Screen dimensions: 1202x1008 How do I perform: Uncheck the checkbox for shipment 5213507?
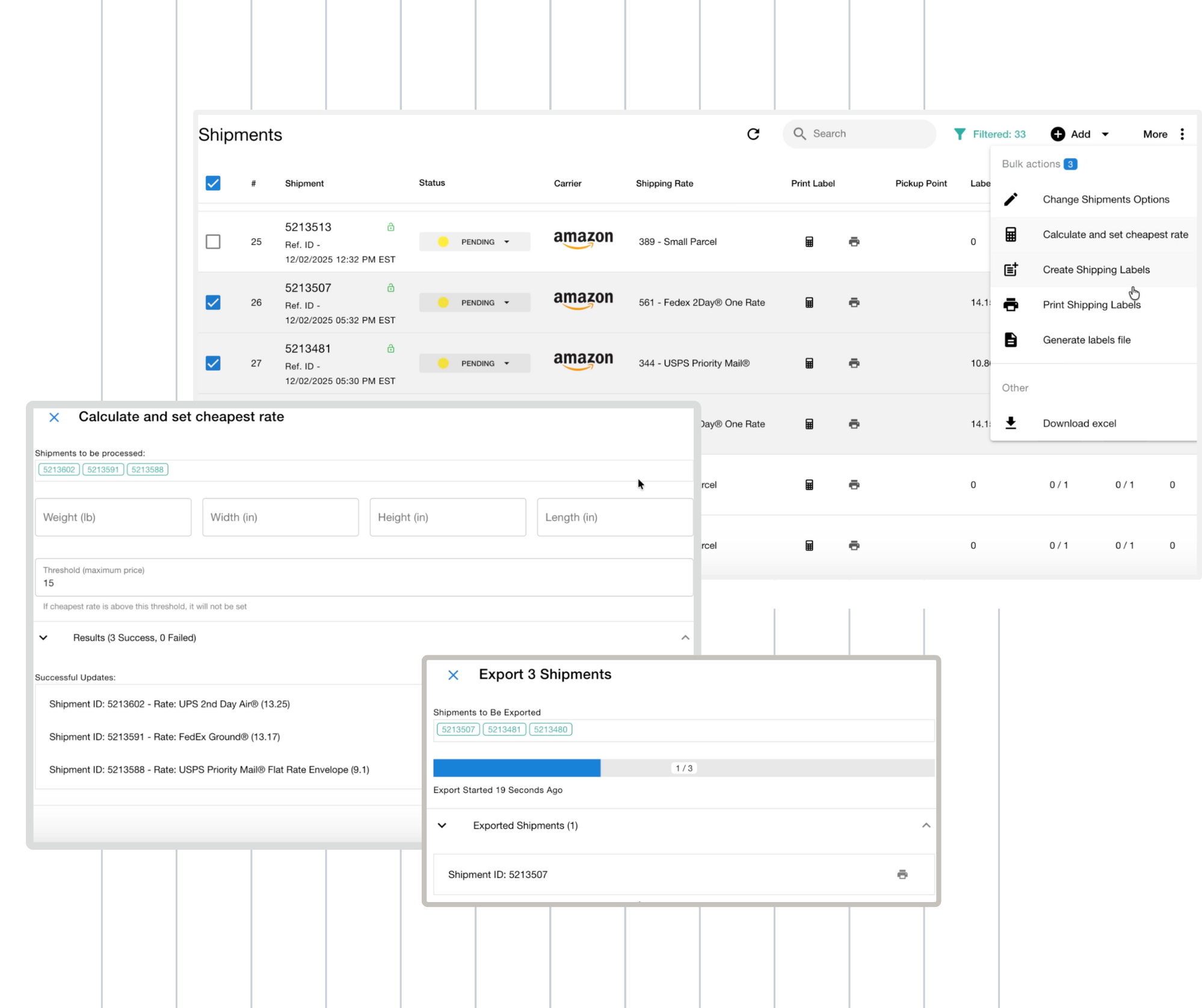click(213, 303)
